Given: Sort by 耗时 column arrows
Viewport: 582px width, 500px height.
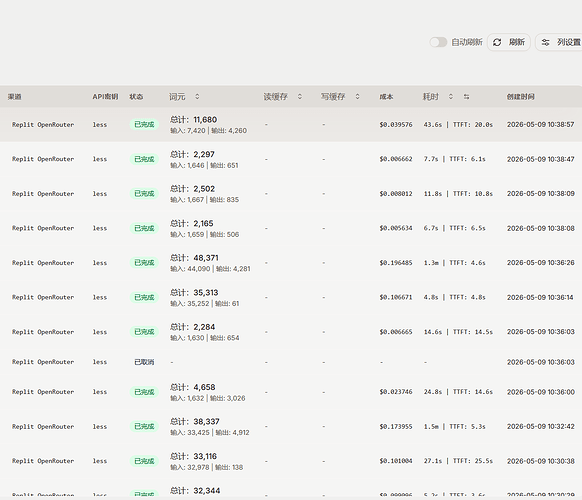Looking at the screenshot, I should [x=451, y=97].
